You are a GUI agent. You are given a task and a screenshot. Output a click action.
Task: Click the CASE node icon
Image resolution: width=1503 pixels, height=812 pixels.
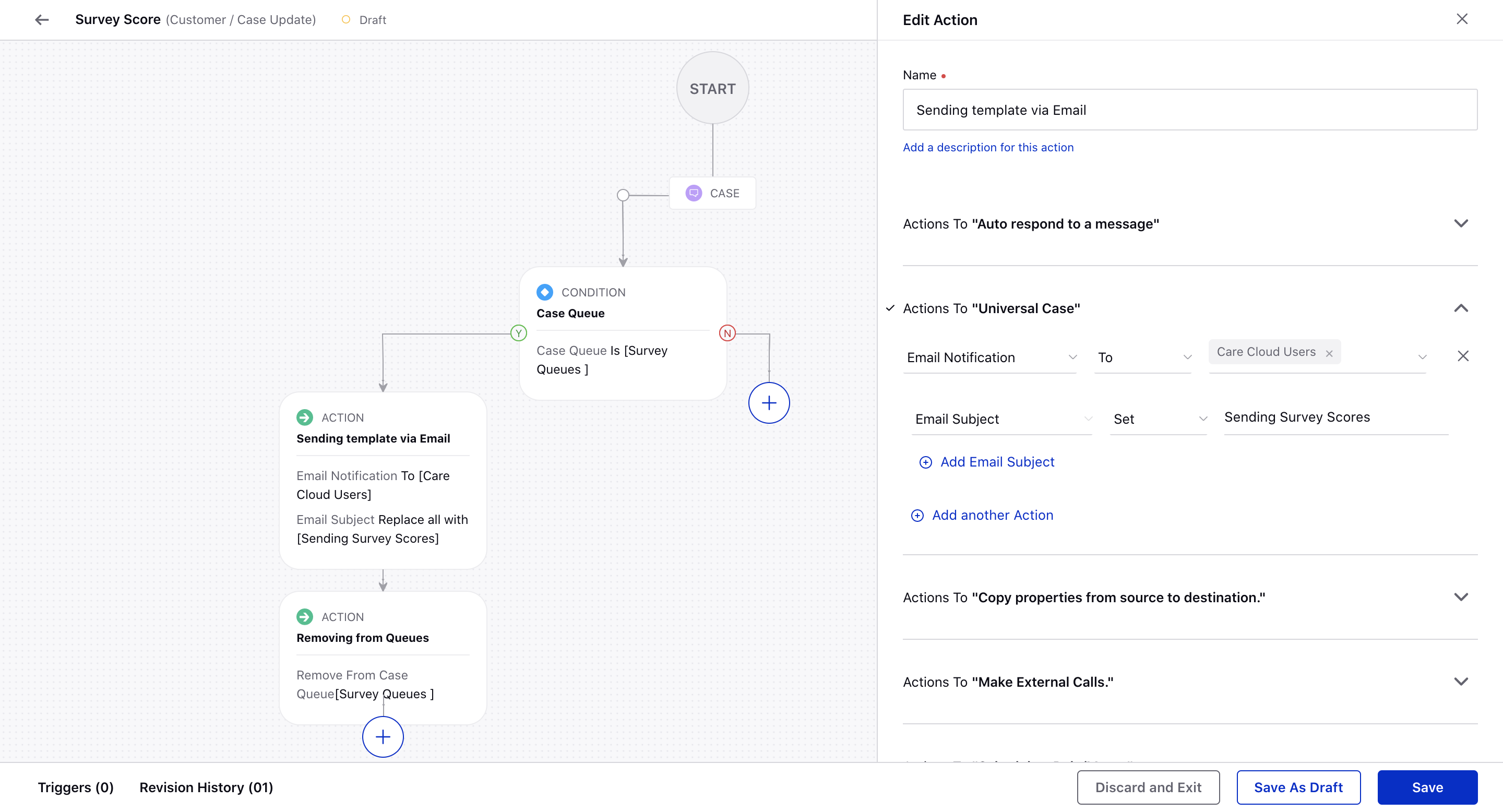click(x=693, y=192)
